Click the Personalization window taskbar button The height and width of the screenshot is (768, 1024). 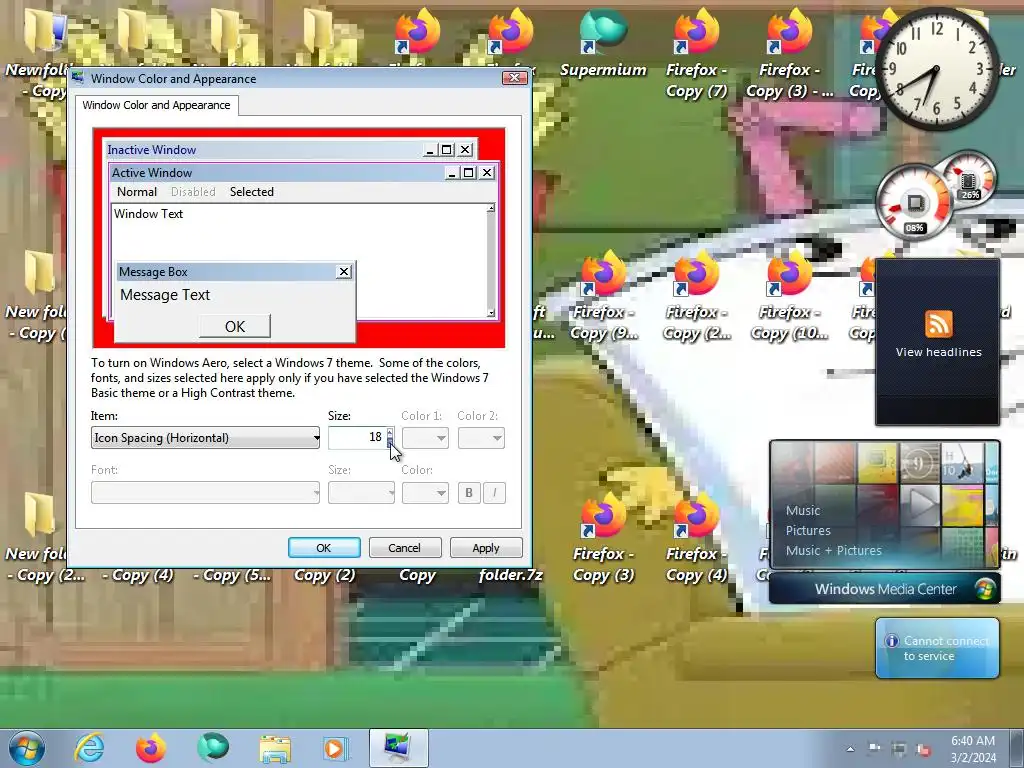[x=398, y=748]
